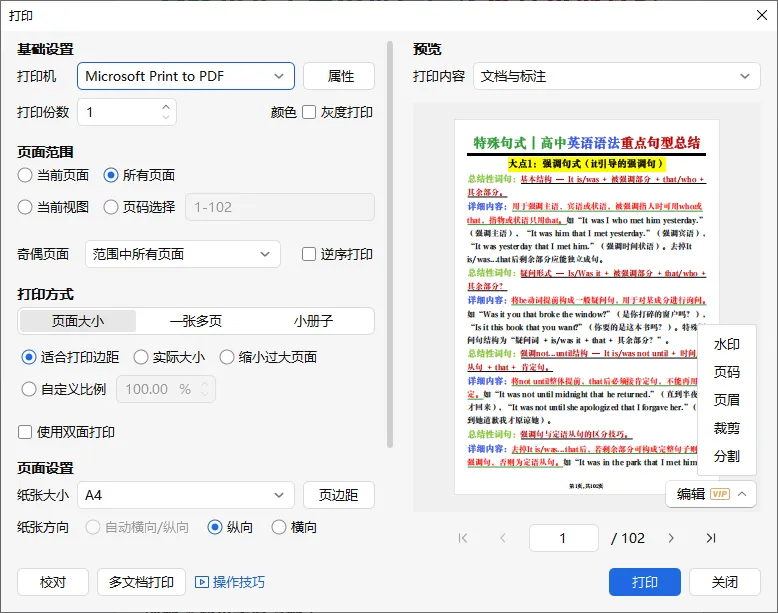The image size is (778, 613).
Task: Click the 多文档打印 button
Action: (x=141, y=582)
